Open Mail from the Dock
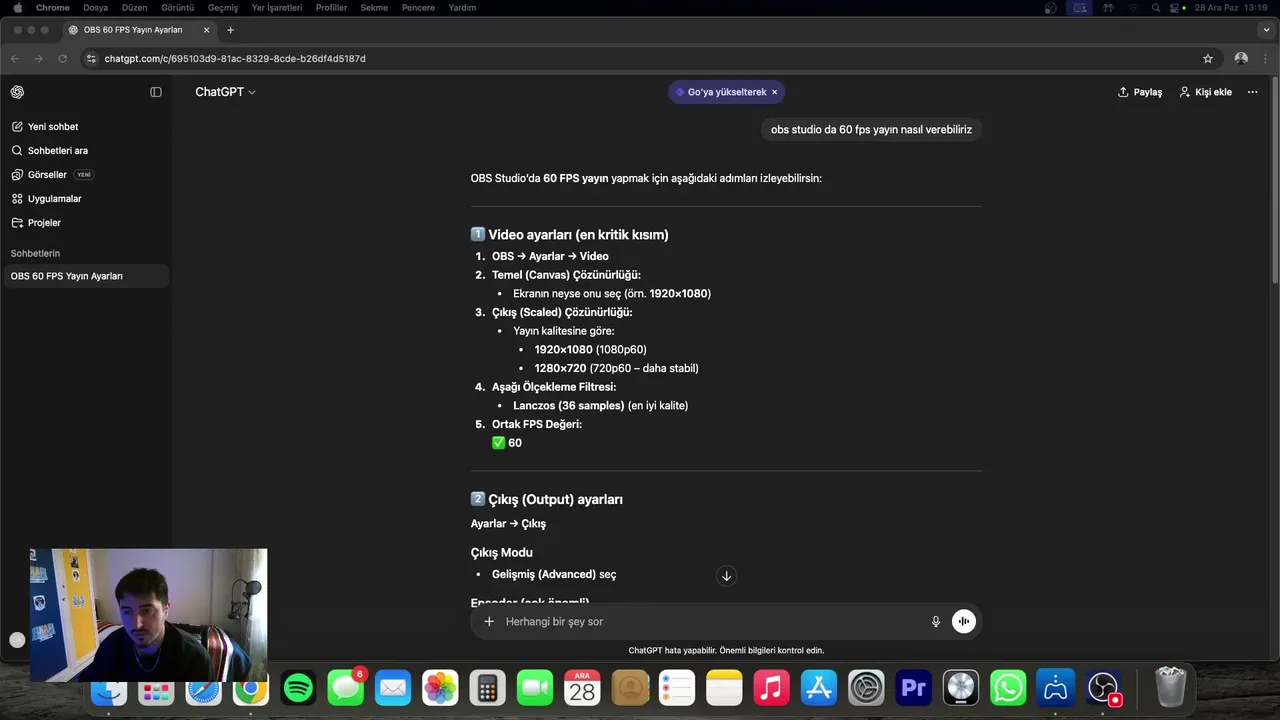 (393, 688)
